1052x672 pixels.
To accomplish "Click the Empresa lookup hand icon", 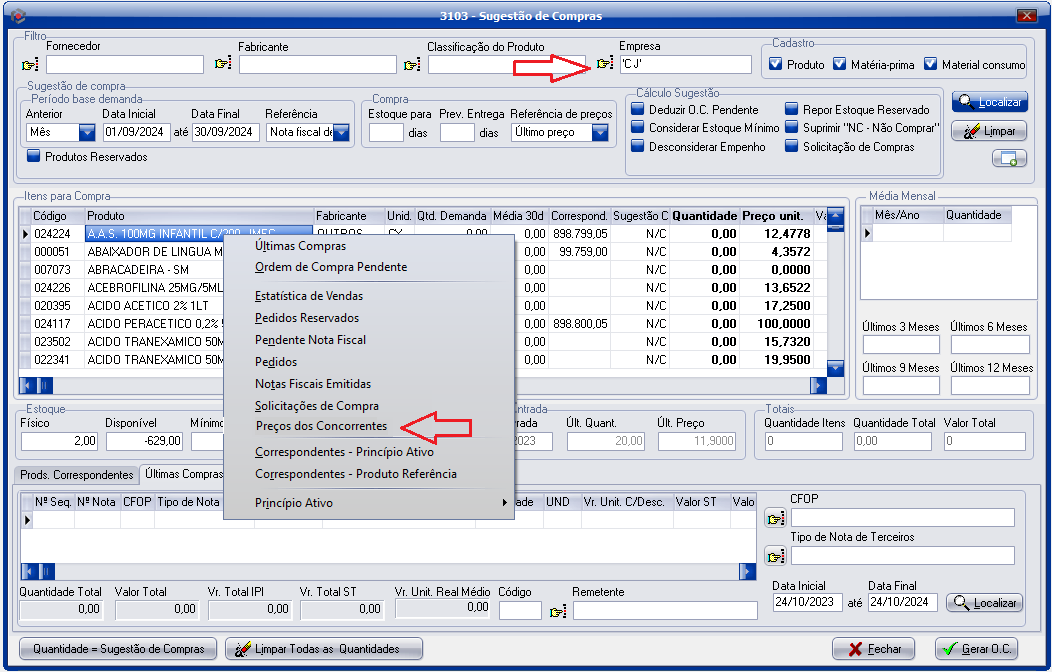I will point(603,65).
